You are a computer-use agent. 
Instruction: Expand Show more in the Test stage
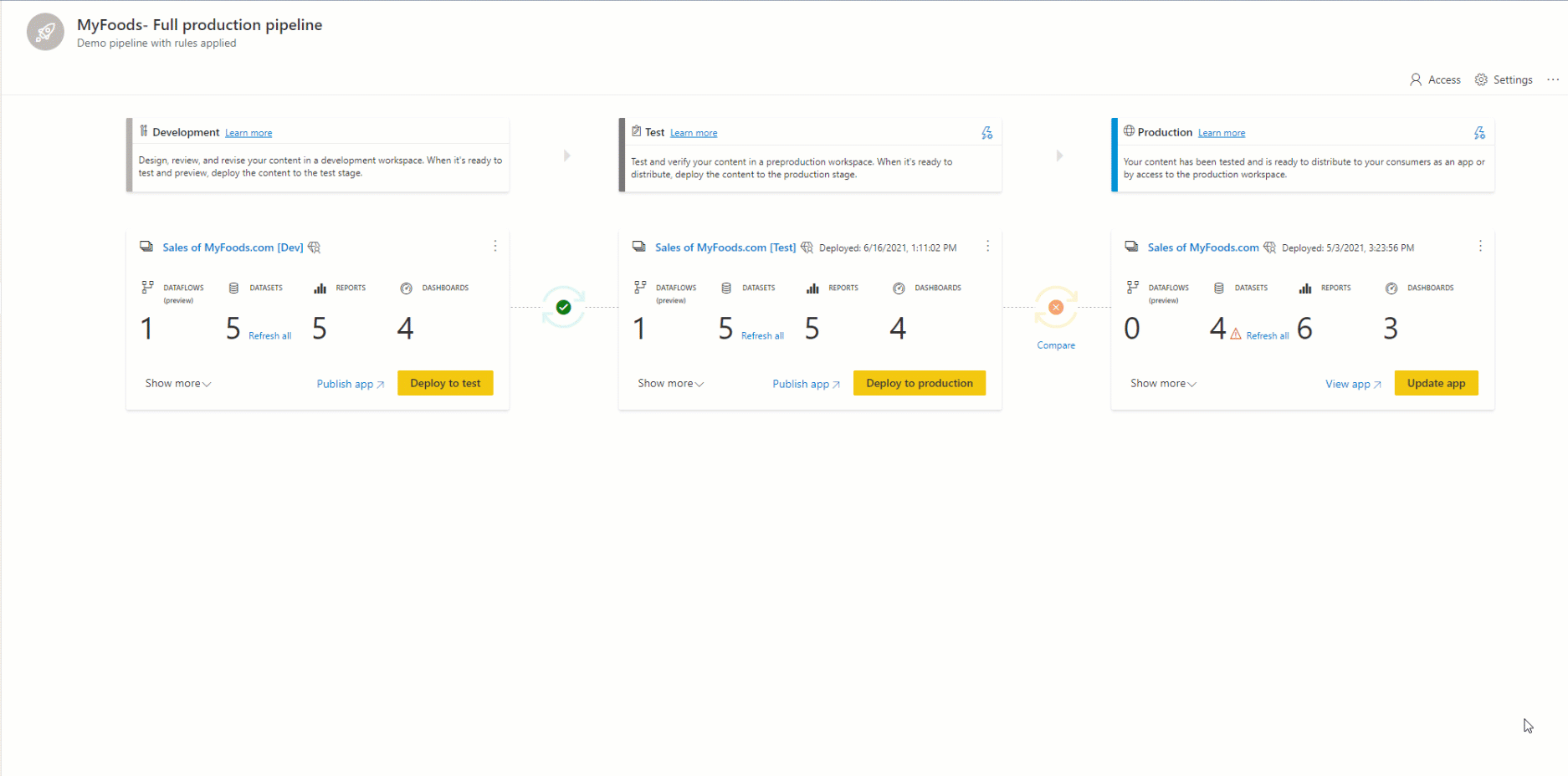coord(669,383)
